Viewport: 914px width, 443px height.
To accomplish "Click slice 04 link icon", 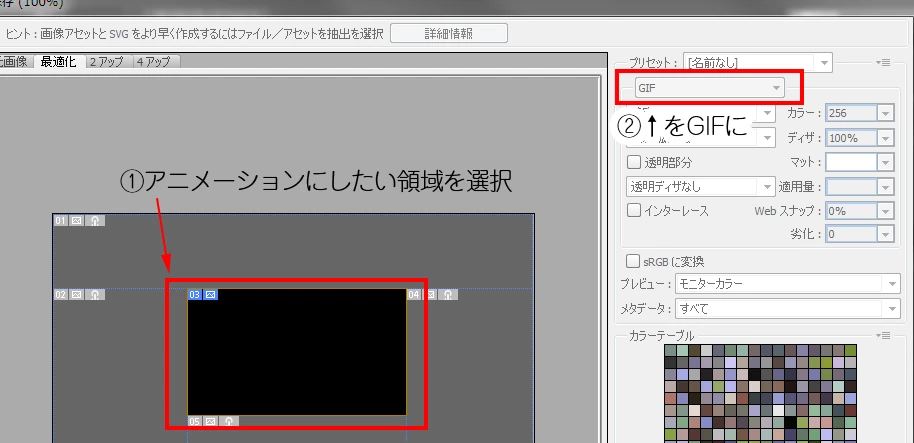I will click(x=448, y=294).
